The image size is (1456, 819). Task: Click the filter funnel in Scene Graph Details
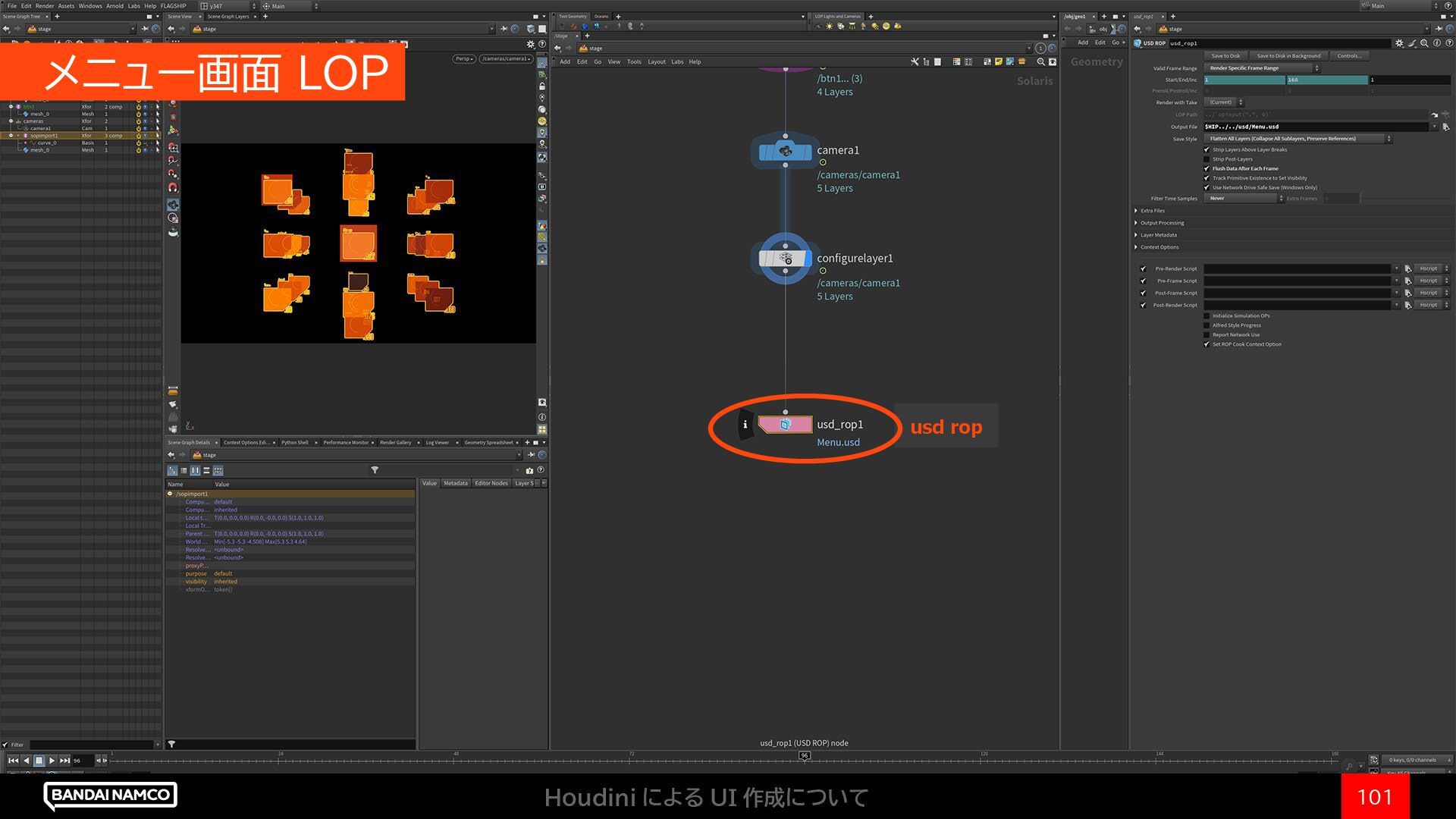click(x=375, y=470)
